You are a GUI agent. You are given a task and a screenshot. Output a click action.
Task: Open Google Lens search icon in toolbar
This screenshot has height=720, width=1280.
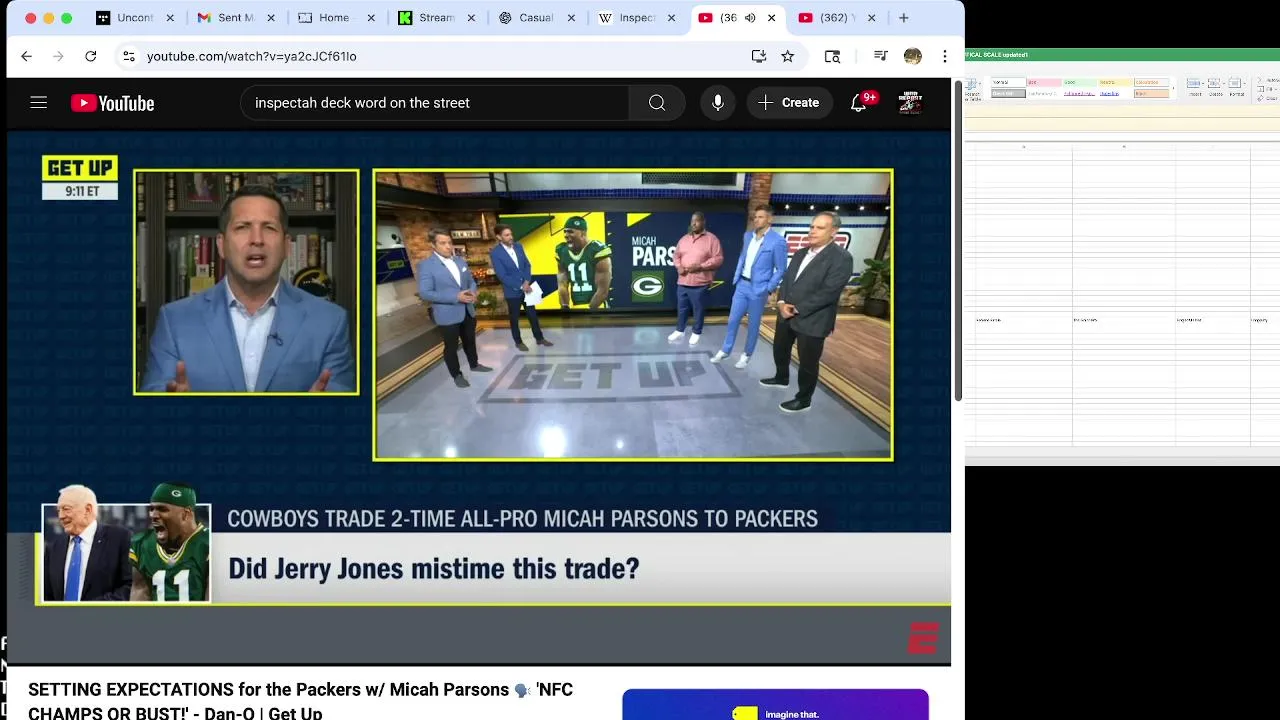[x=832, y=56]
